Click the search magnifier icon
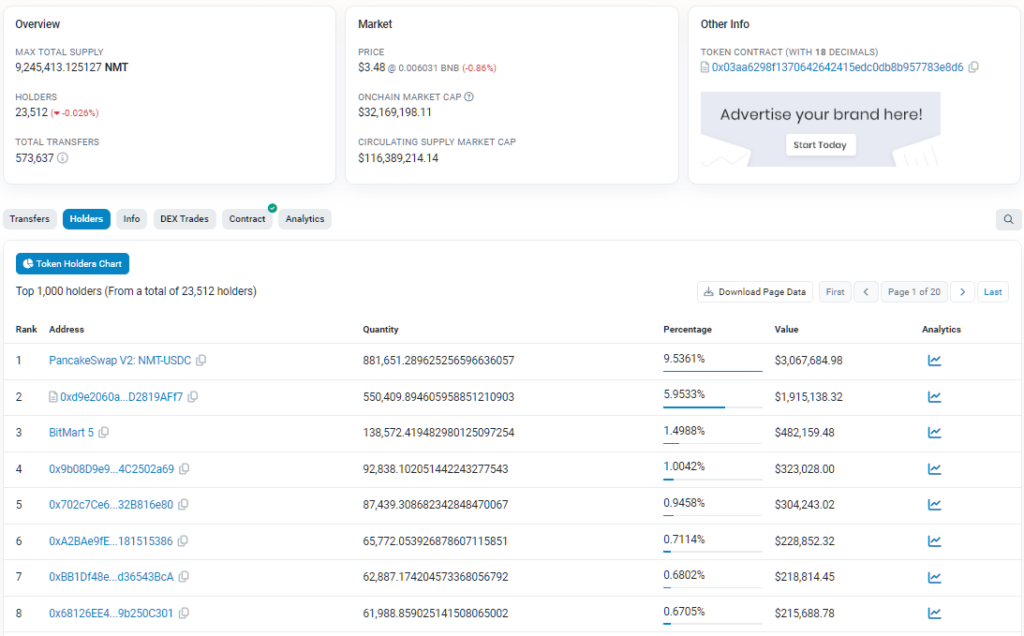Viewport: 1024px width, 636px height. 1008,219
